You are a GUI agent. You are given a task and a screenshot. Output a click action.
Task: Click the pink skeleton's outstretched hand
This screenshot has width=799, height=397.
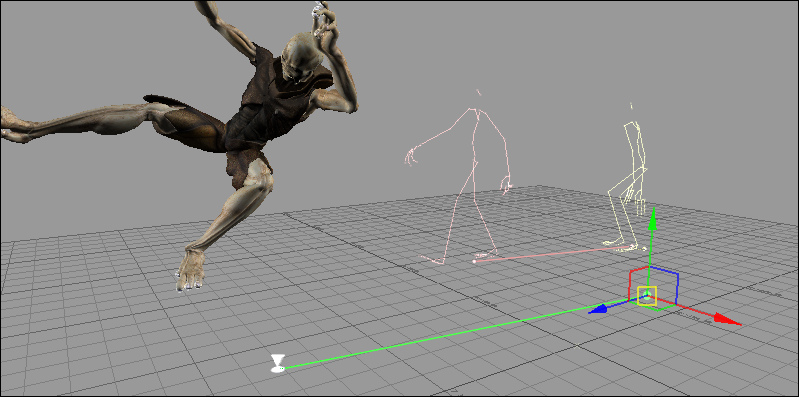(410, 158)
